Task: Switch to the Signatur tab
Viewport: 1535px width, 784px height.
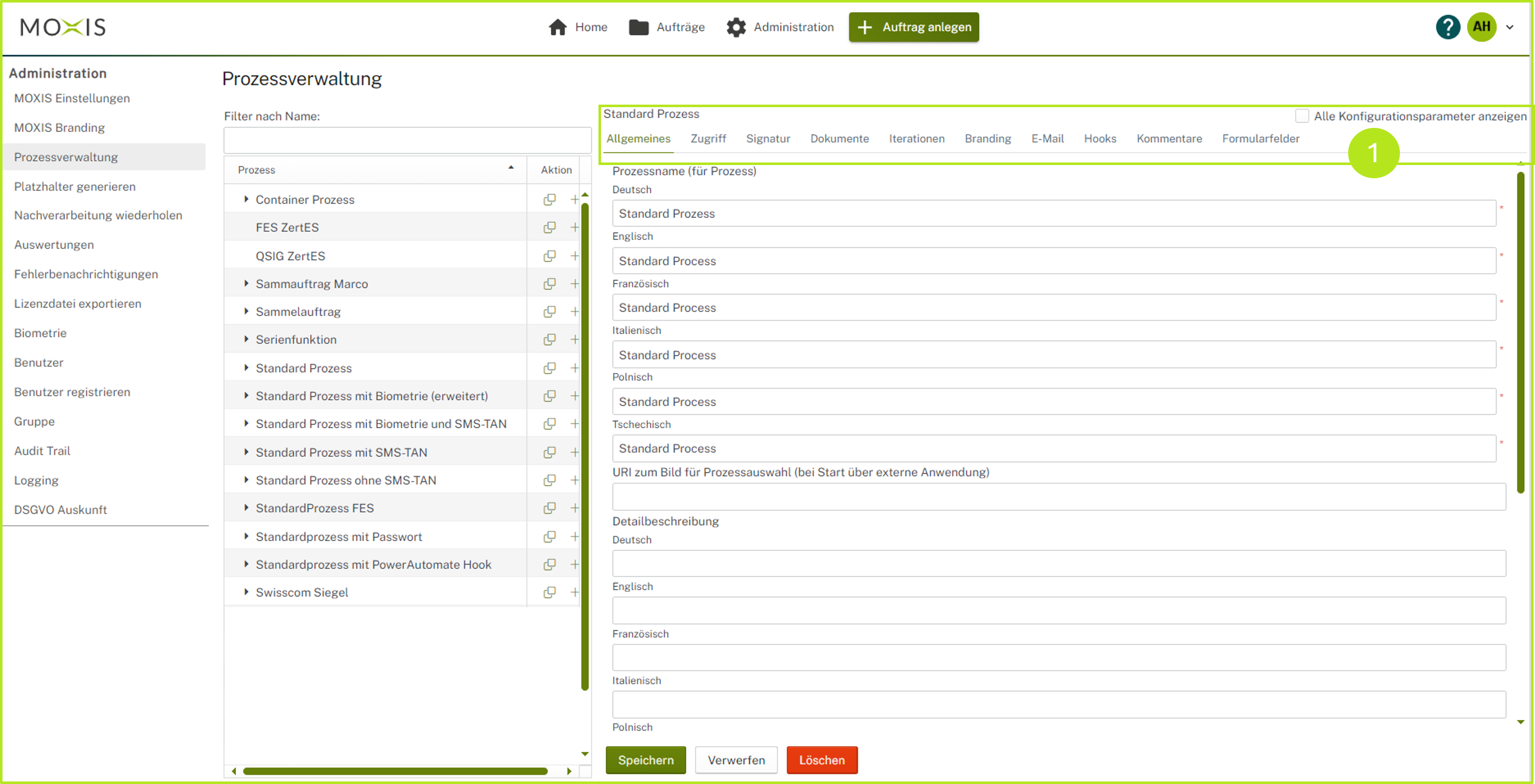Action: tap(767, 139)
